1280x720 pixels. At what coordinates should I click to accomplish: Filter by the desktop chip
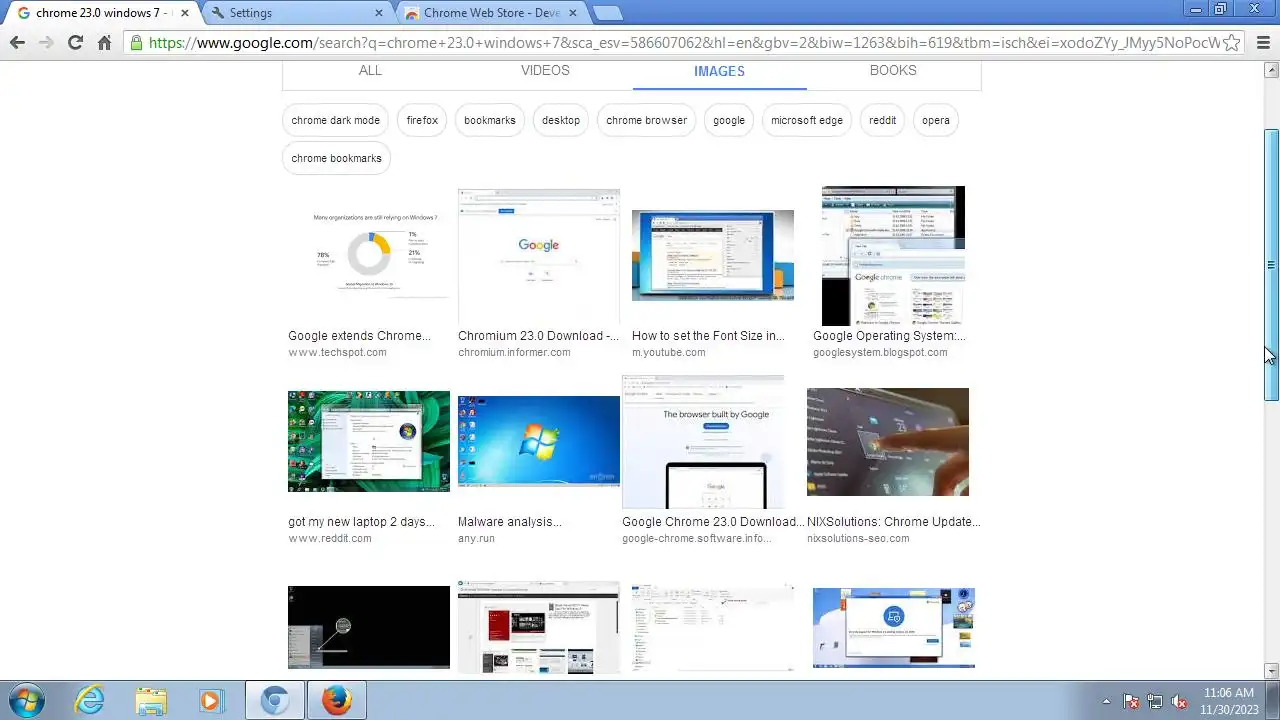point(561,120)
